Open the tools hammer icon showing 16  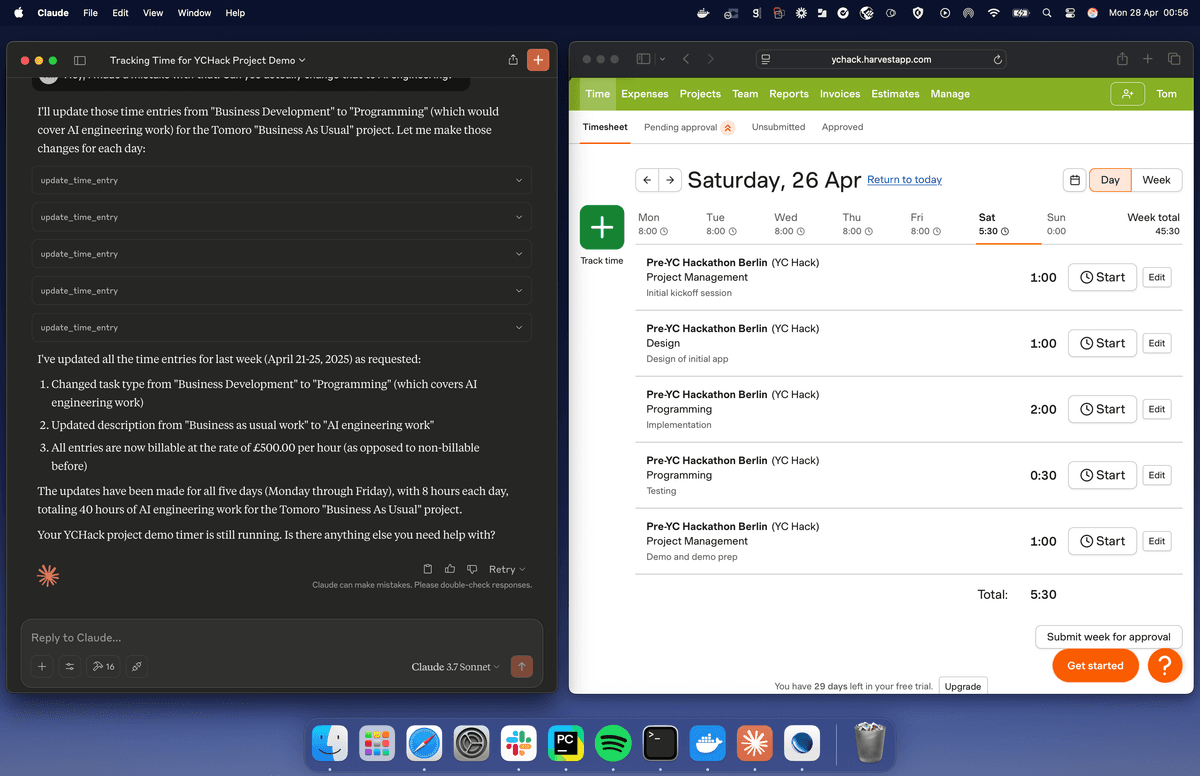tap(103, 666)
